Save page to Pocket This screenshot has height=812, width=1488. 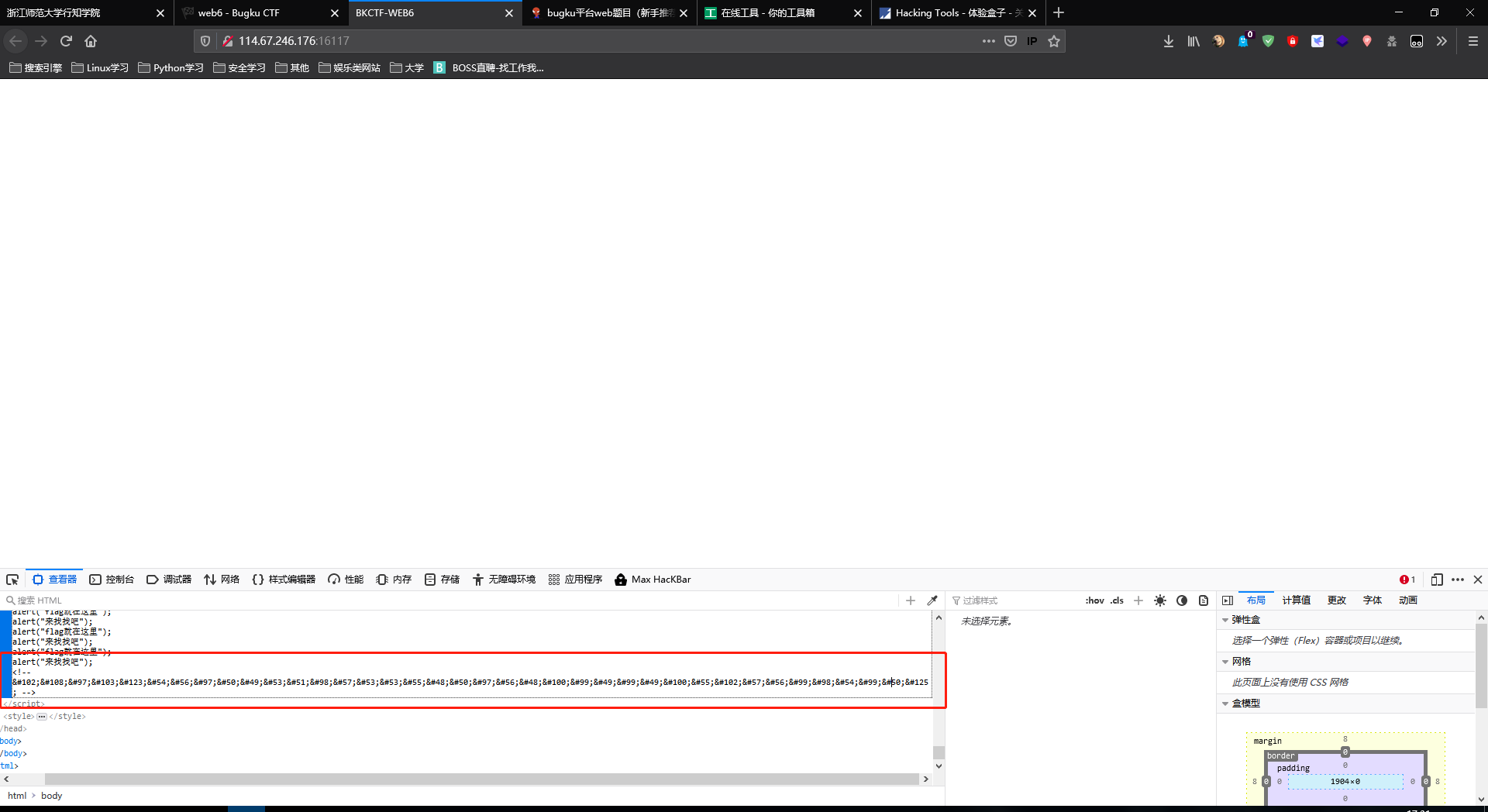(1011, 41)
